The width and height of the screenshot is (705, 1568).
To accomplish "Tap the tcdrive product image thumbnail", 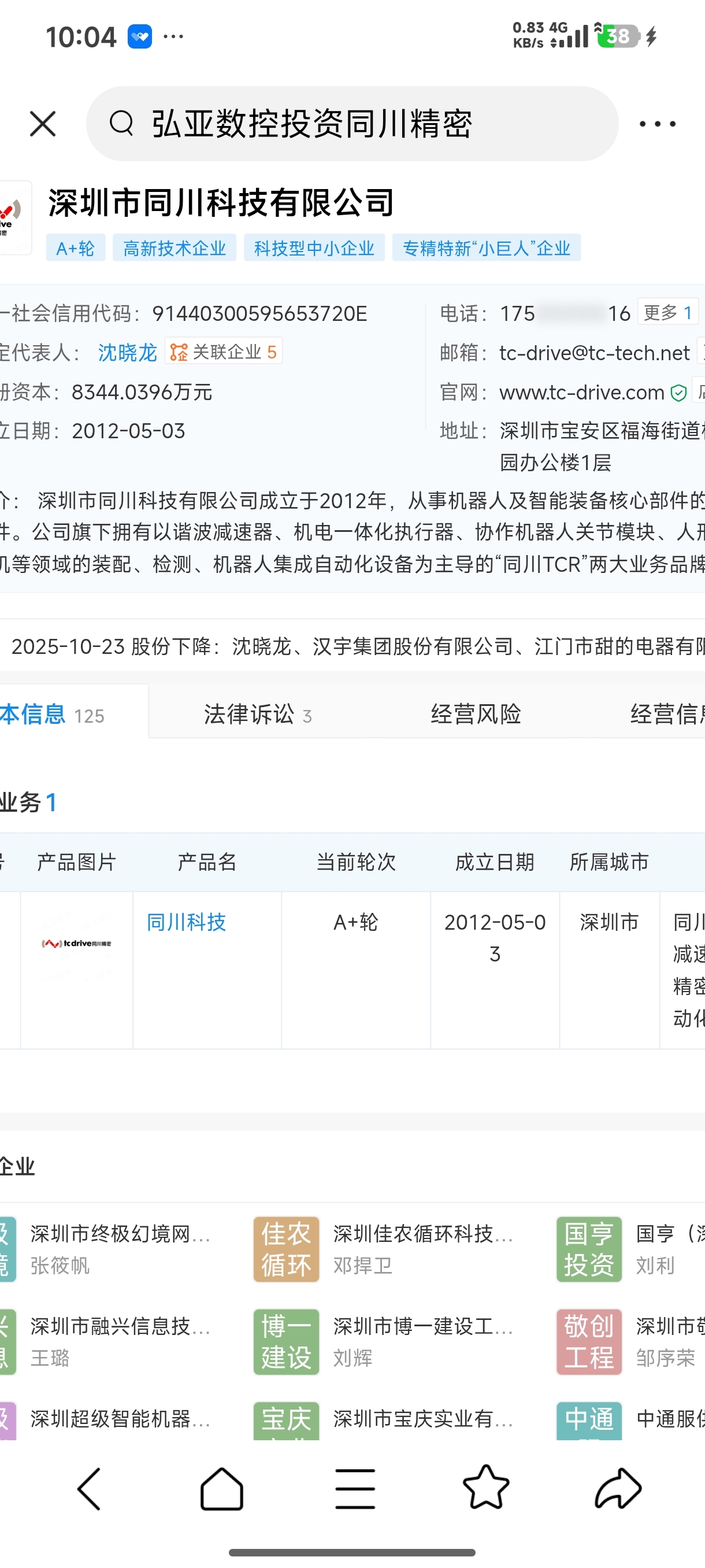I will click(77, 944).
